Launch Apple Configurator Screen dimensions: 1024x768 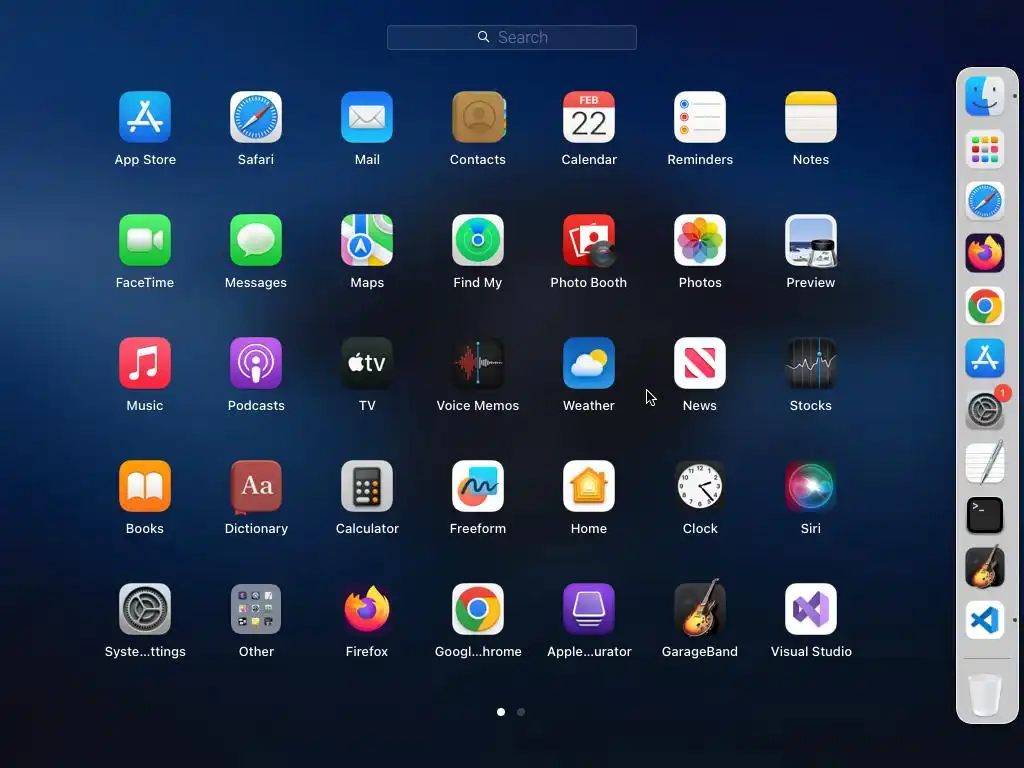tap(589, 609)
